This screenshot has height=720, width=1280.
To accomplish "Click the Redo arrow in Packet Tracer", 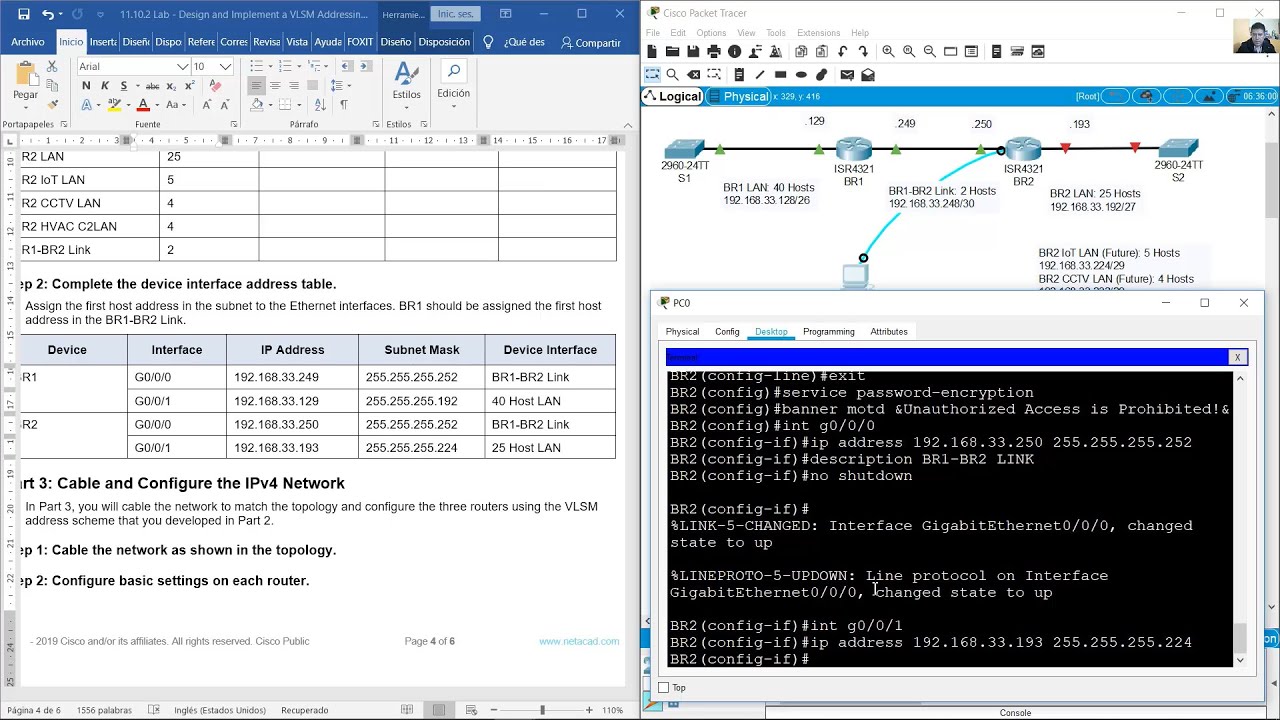I will (863, 51).
